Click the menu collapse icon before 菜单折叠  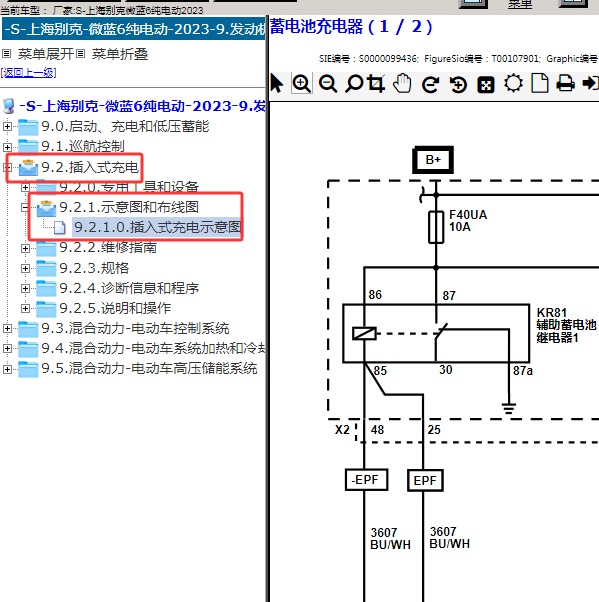point(80,54)
